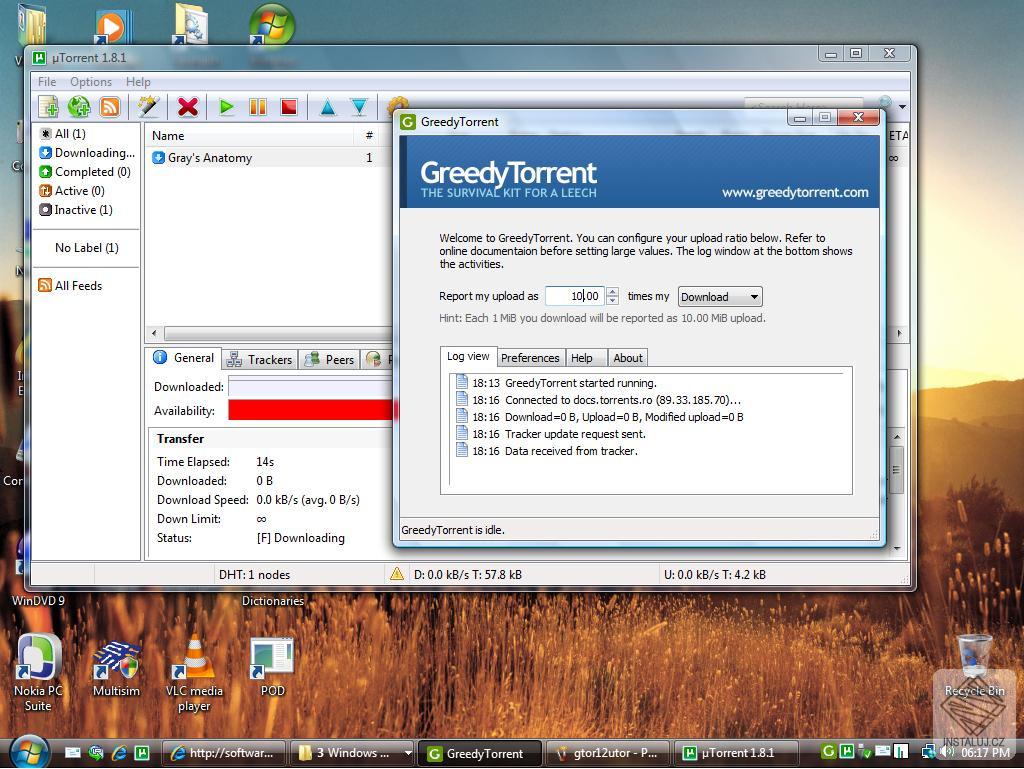Click the yellow warning icon in status bar
This screenshot has height=769, width=1024.
coord(396,574)
